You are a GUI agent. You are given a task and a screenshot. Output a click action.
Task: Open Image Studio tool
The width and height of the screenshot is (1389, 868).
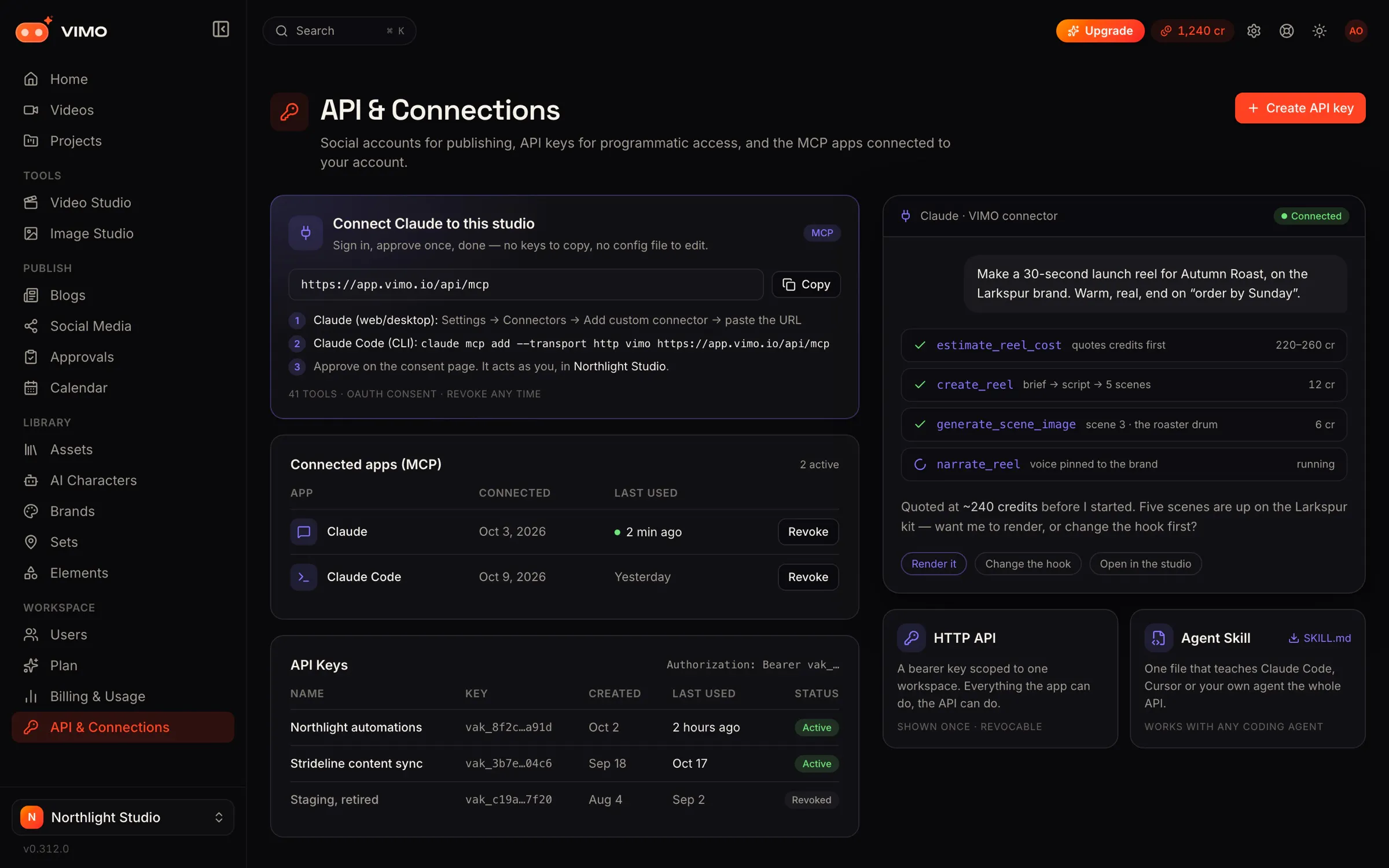(123, 233)
